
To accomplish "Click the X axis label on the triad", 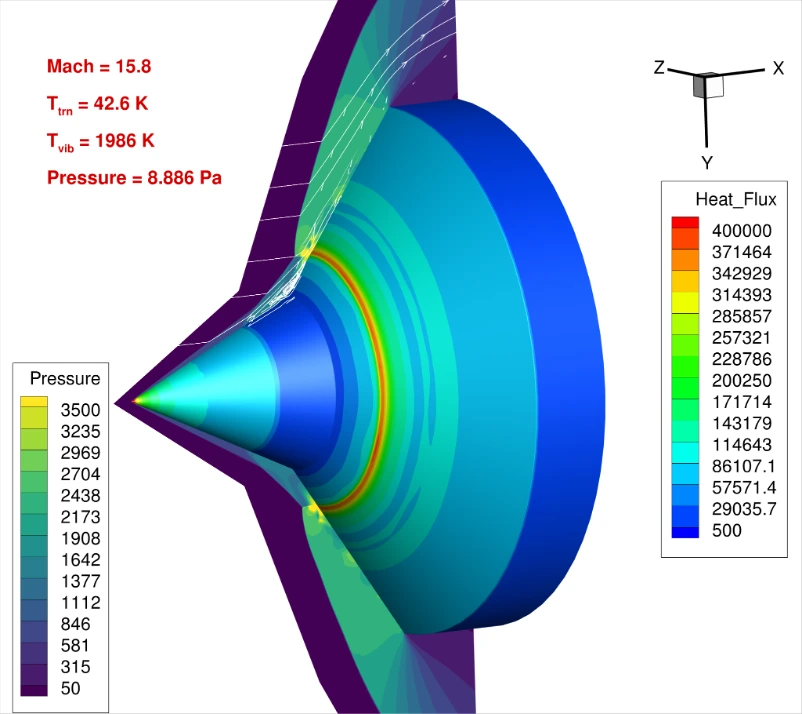I will pos(777,68).
